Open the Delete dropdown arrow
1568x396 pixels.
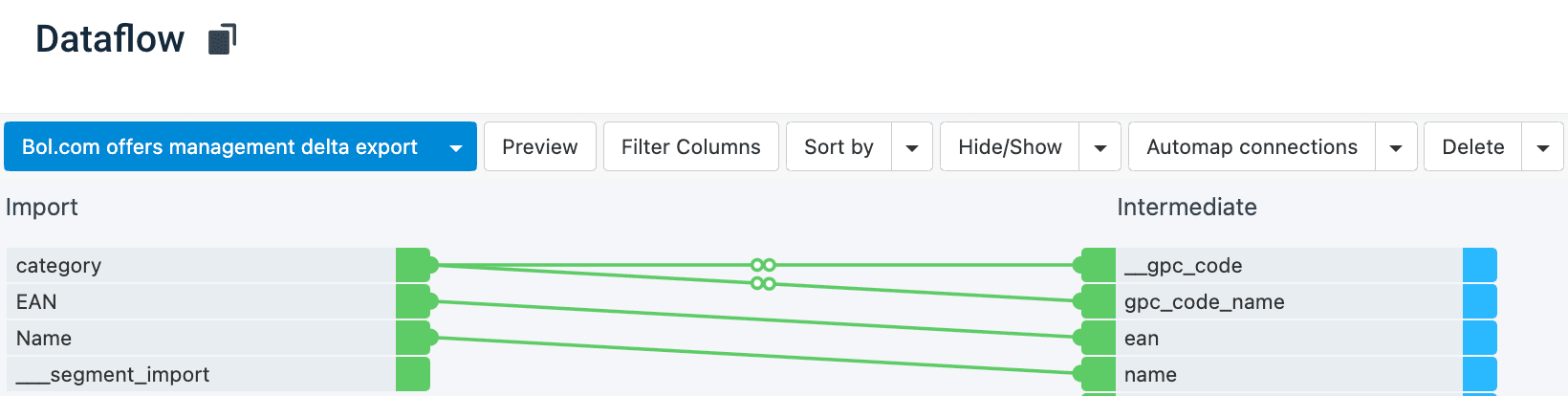click(1542, 147)
